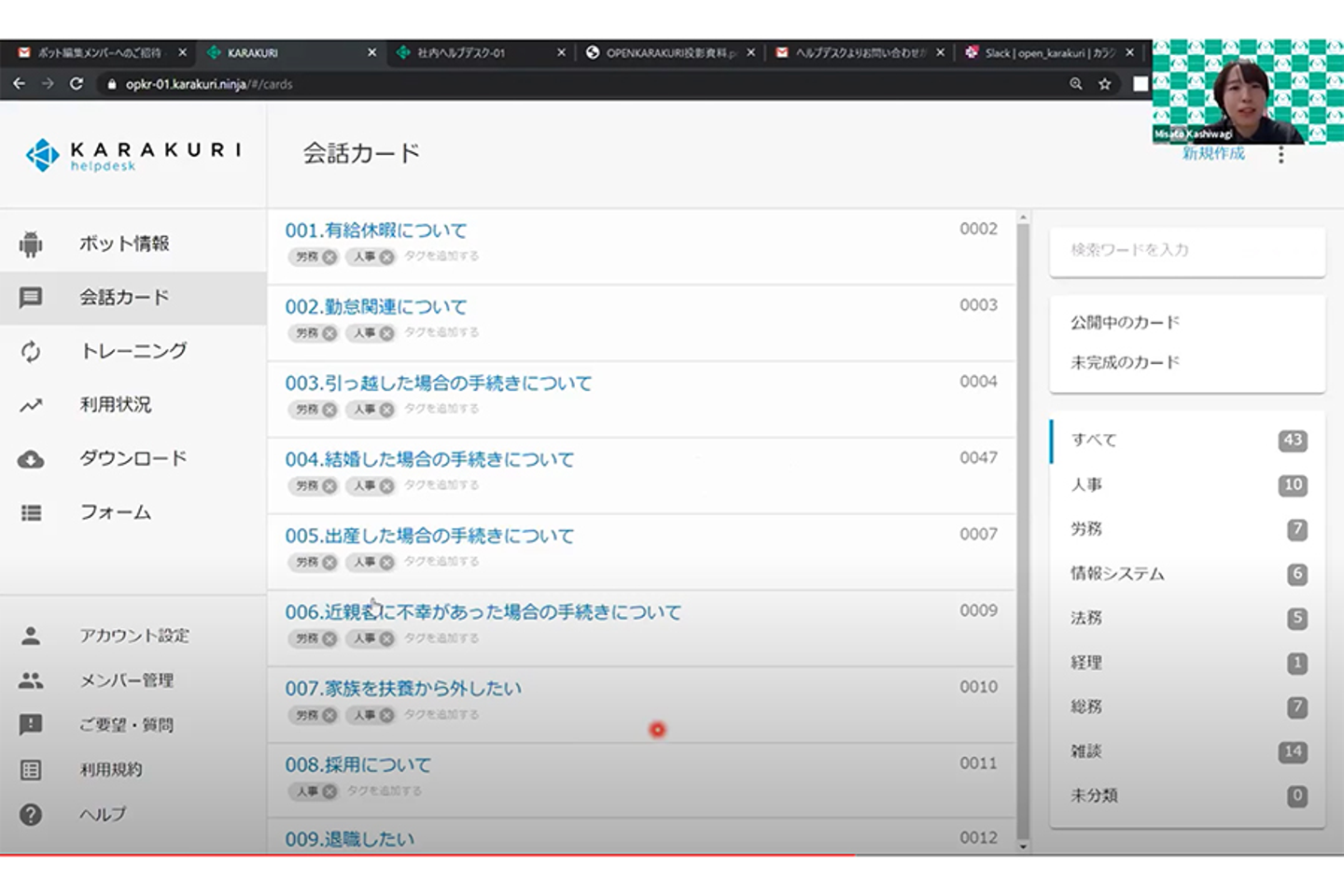Click the cloud download icon
Viewport: 1344px width, 896px height.
(31, 459)
